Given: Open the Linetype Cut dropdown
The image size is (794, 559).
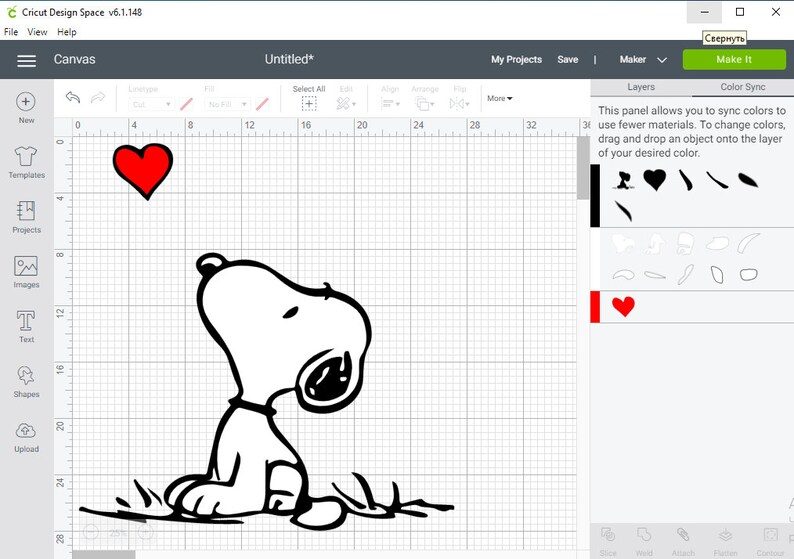Looking at the screenshot, I should point(150,104).
